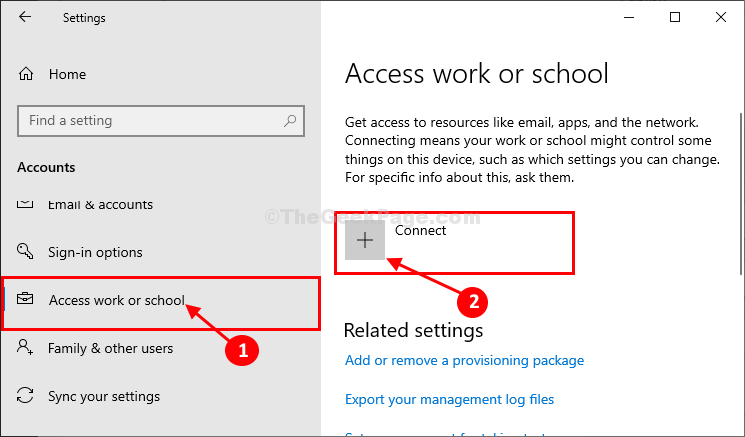The image size is (745, 437).
Task: Go to Settings Home
Action: pyautogui.click(x=67, y=74)
